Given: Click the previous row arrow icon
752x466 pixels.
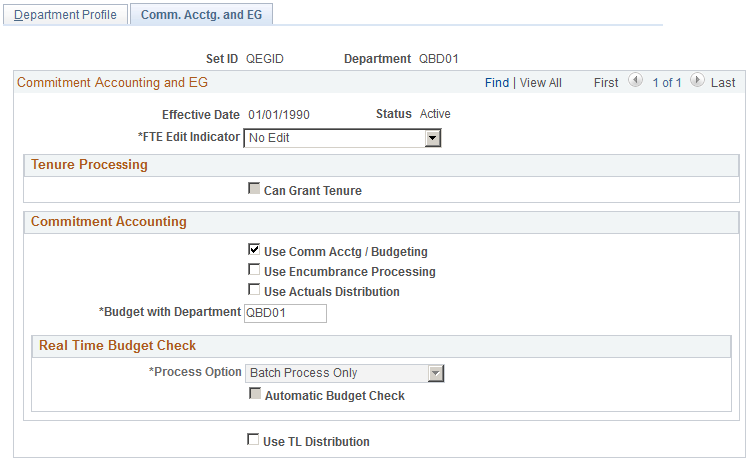Looking at the screenshot, I should click(635, 80).
